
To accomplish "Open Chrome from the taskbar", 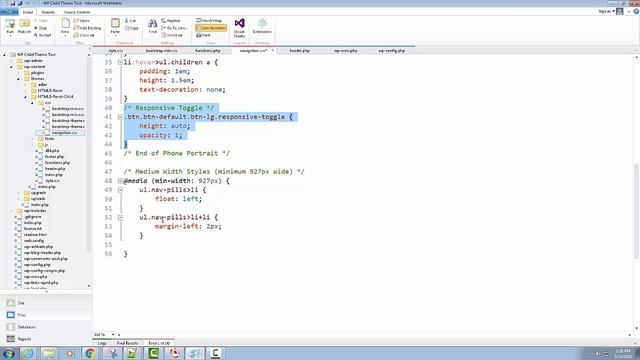I will coord(90,353).
